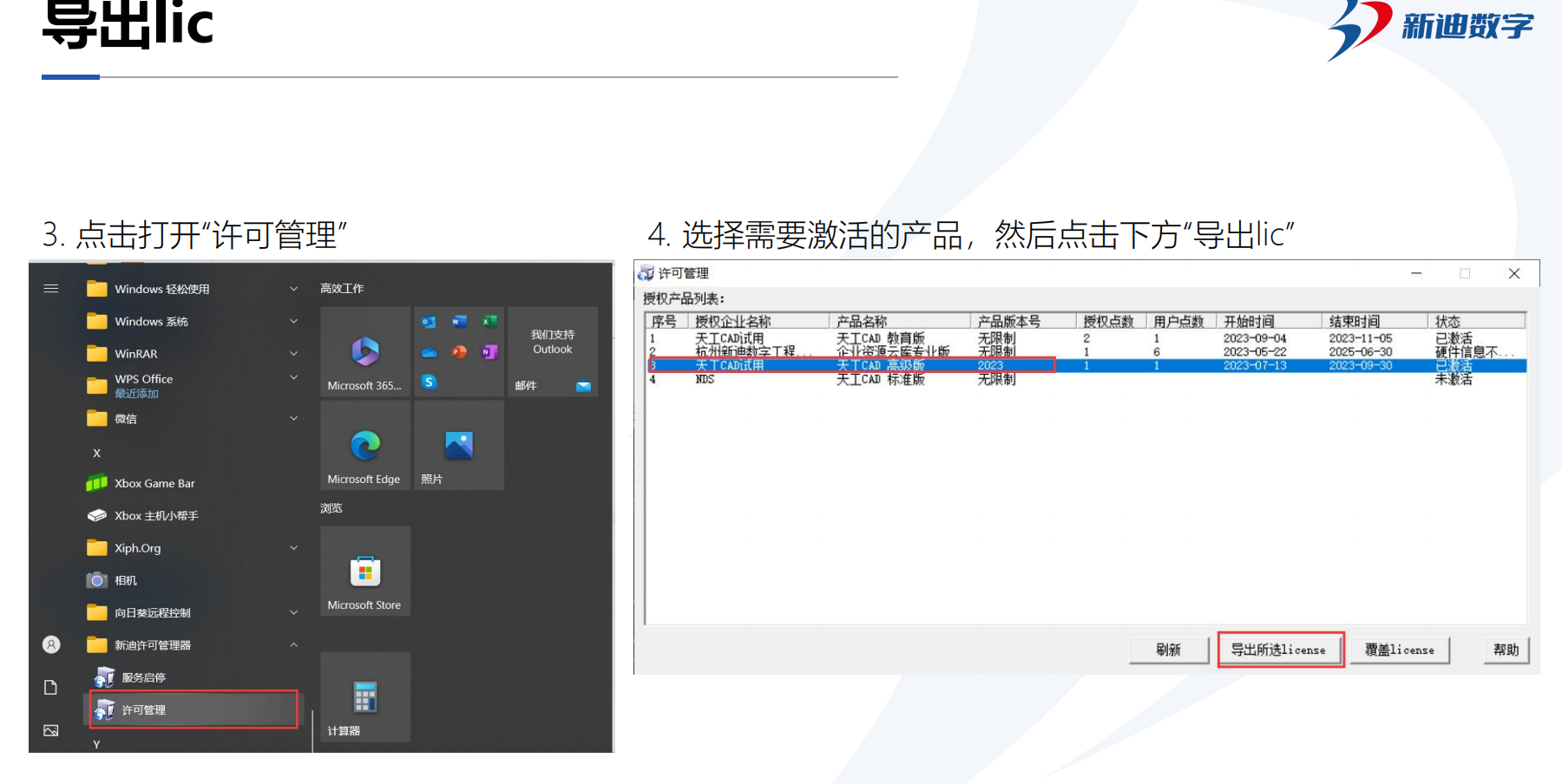Click the 高效工作 tile group heading

[x=342, y=288]
